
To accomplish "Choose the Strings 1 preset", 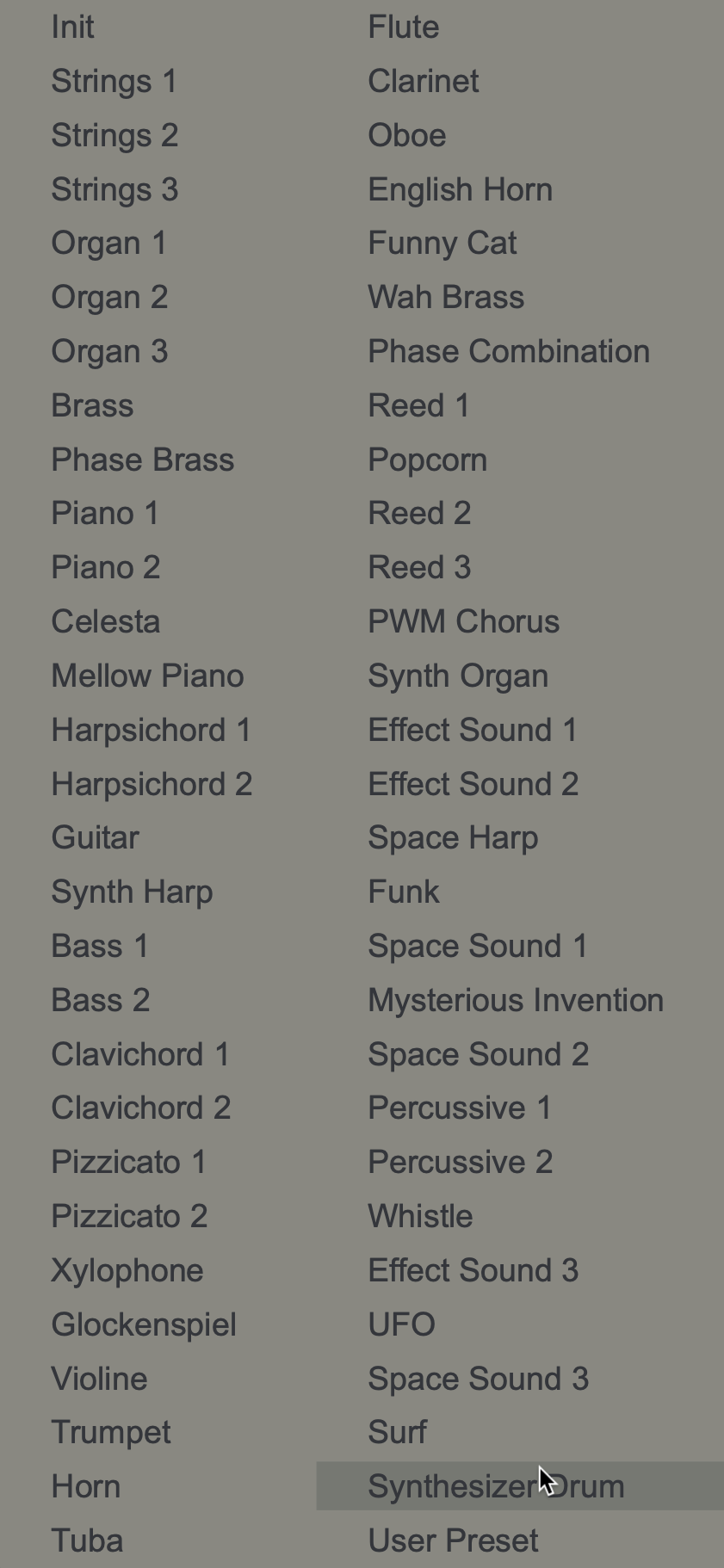I will (114, 82).
